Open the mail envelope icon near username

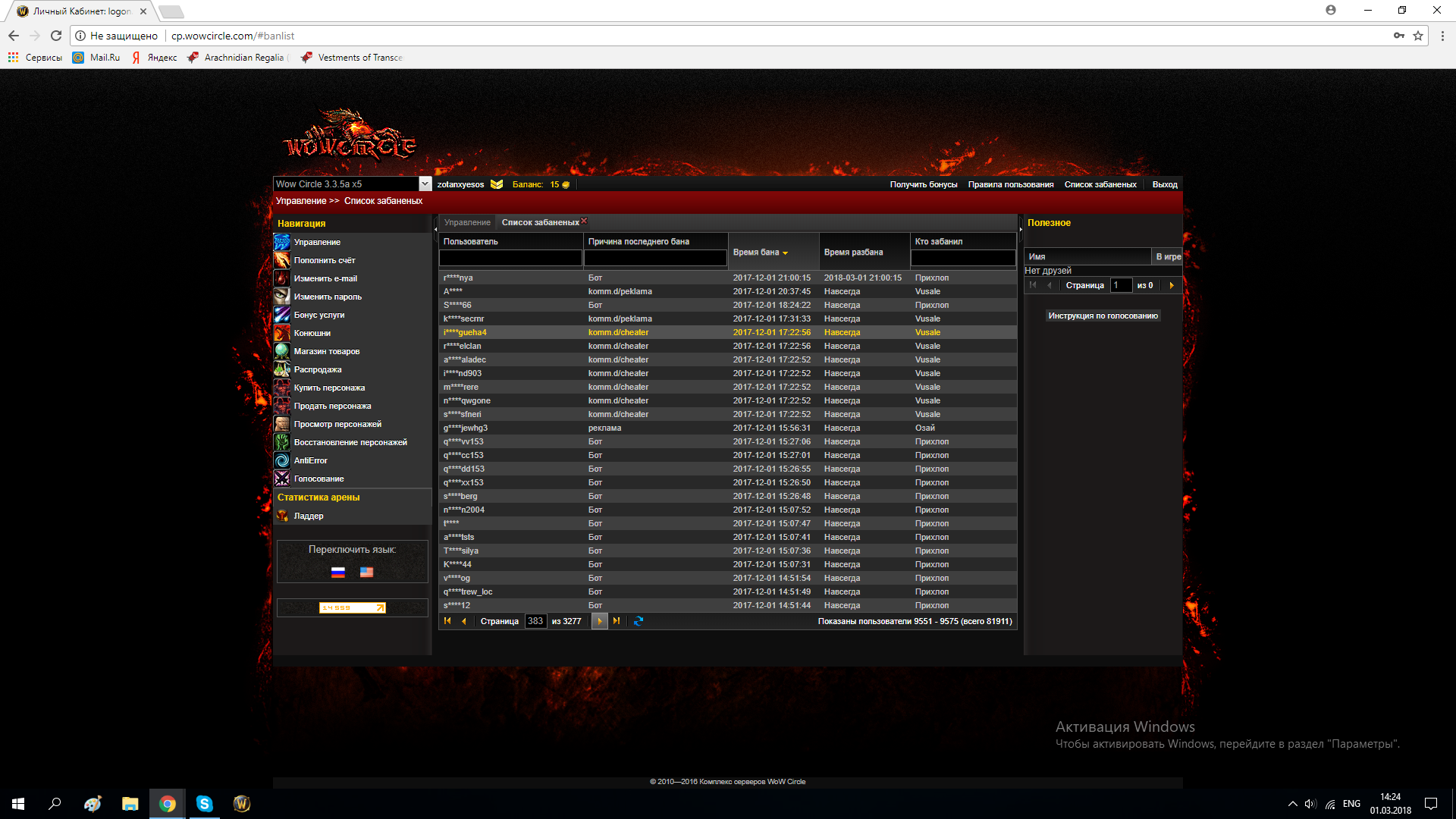point(497,184)
